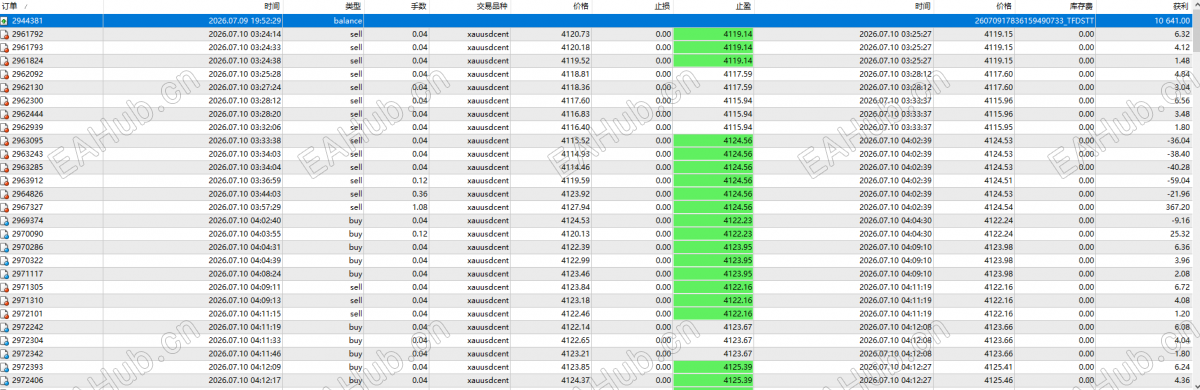Pick the order icon beside 2962939
This screenshot has width=1200, height=390.
click(x=5, y=127)
